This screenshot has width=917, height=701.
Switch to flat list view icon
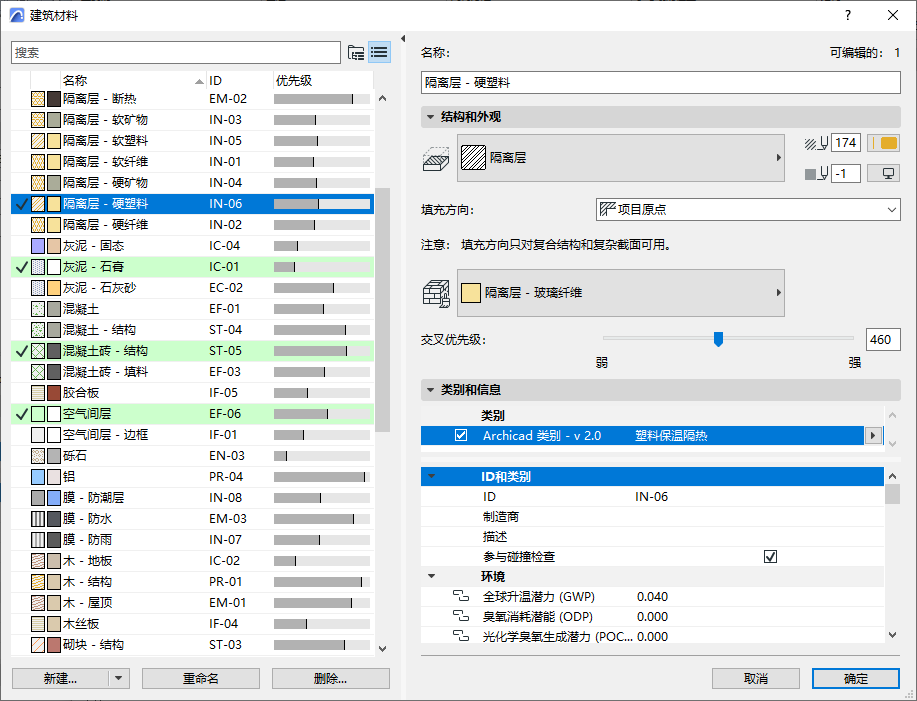coord(379,53)
